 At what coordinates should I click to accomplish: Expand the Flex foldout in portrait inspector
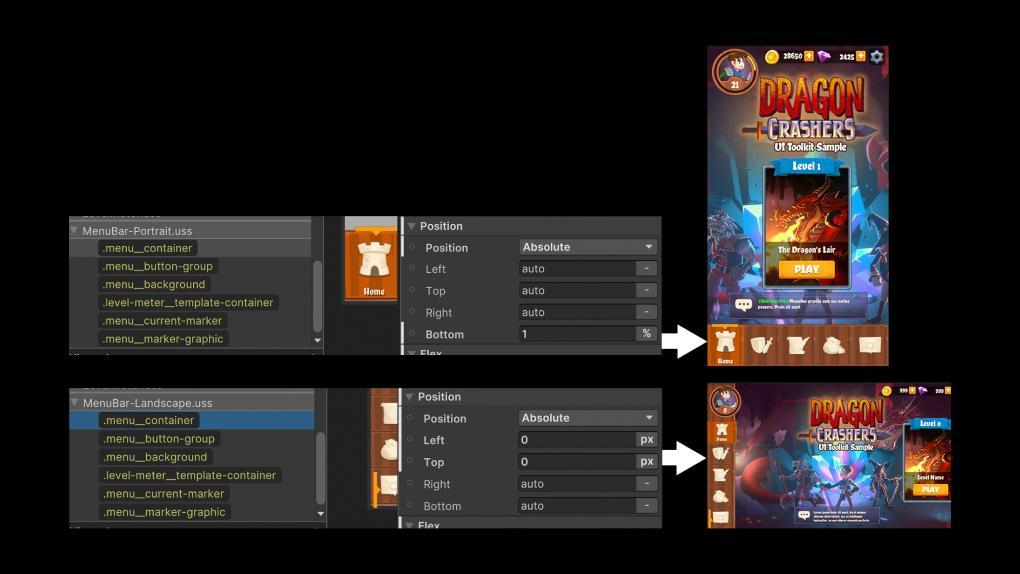point(411,352)
